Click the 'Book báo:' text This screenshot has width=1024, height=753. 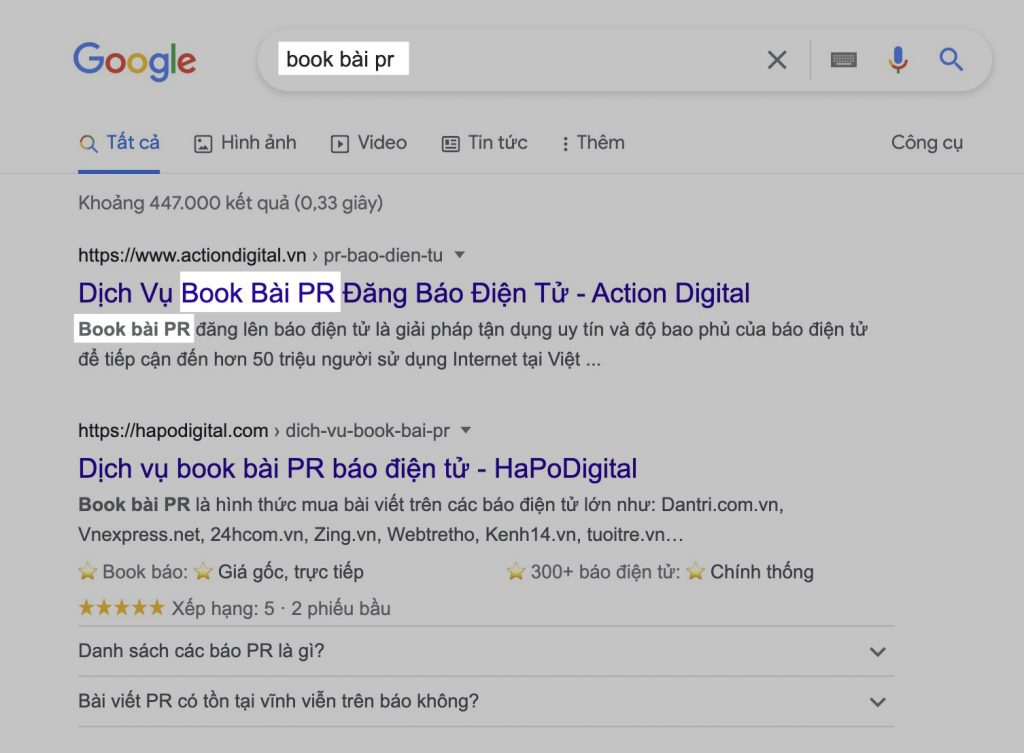pos(145,571)
